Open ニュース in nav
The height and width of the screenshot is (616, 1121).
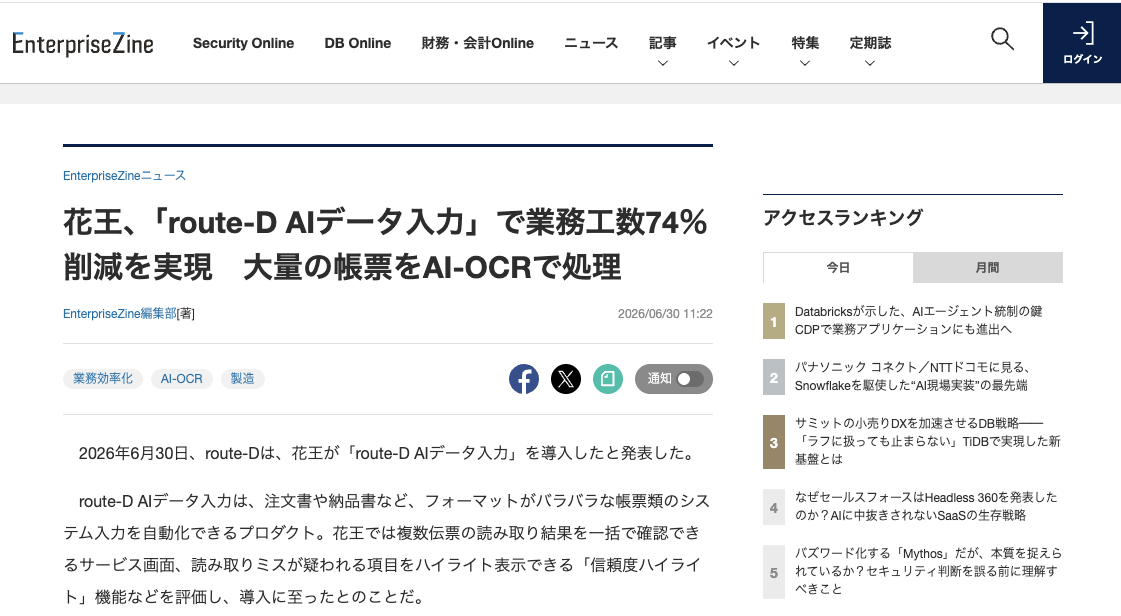pyautogui.click(x=591, y=43)
